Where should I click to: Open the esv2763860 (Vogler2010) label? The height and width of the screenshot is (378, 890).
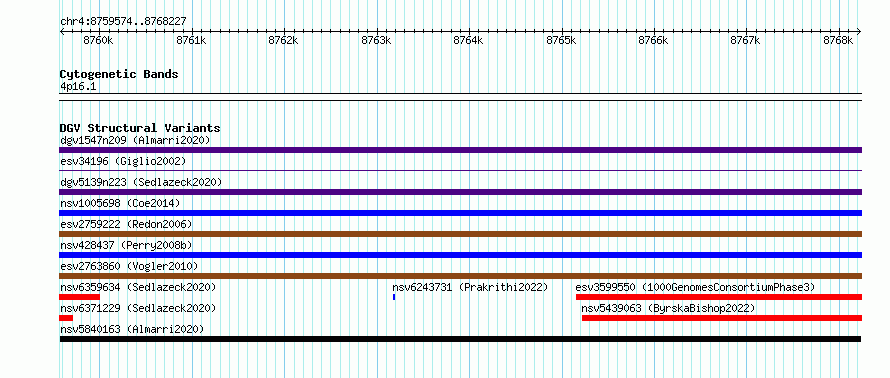(129, 266)
